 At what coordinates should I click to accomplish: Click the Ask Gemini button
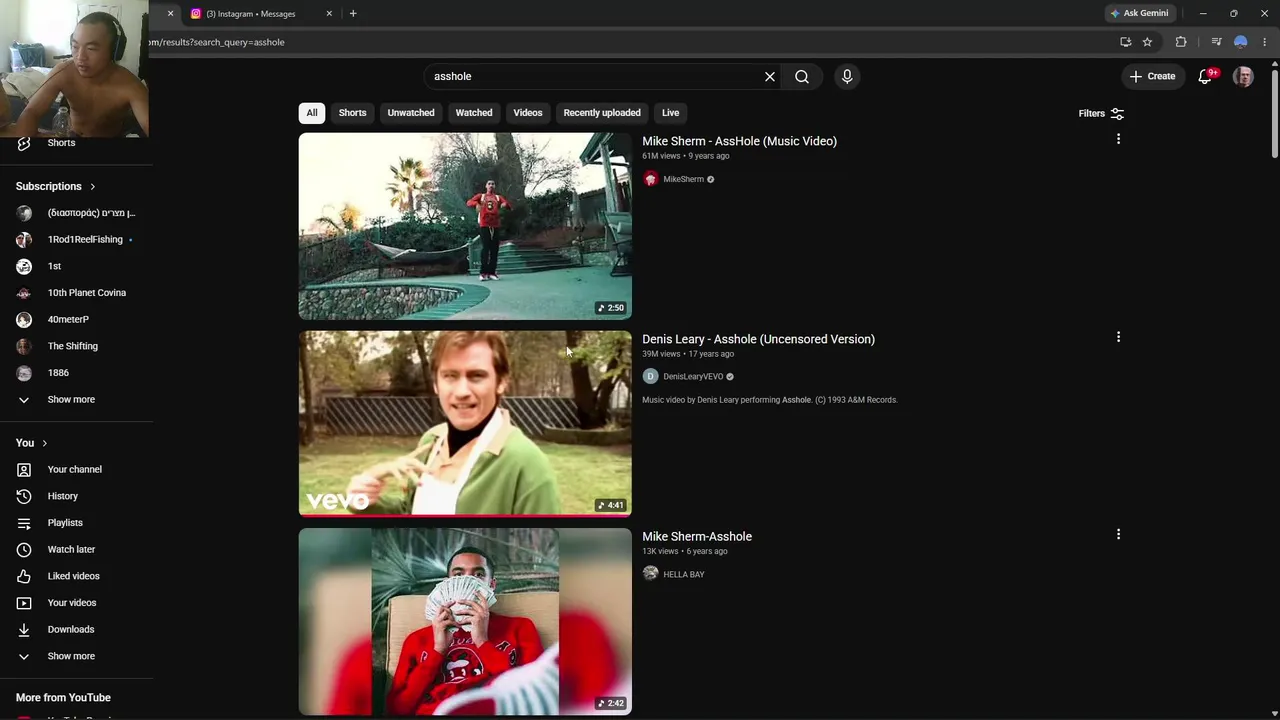point(1139,13)
